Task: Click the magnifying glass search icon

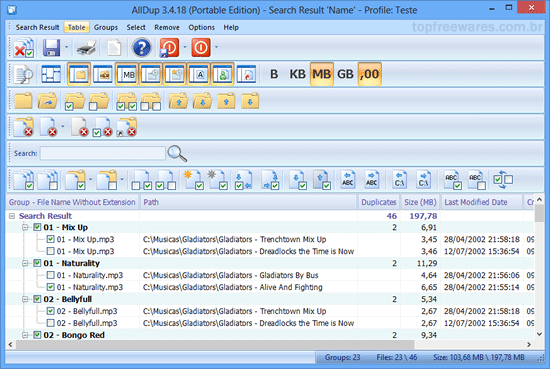Action: (177, 153)
